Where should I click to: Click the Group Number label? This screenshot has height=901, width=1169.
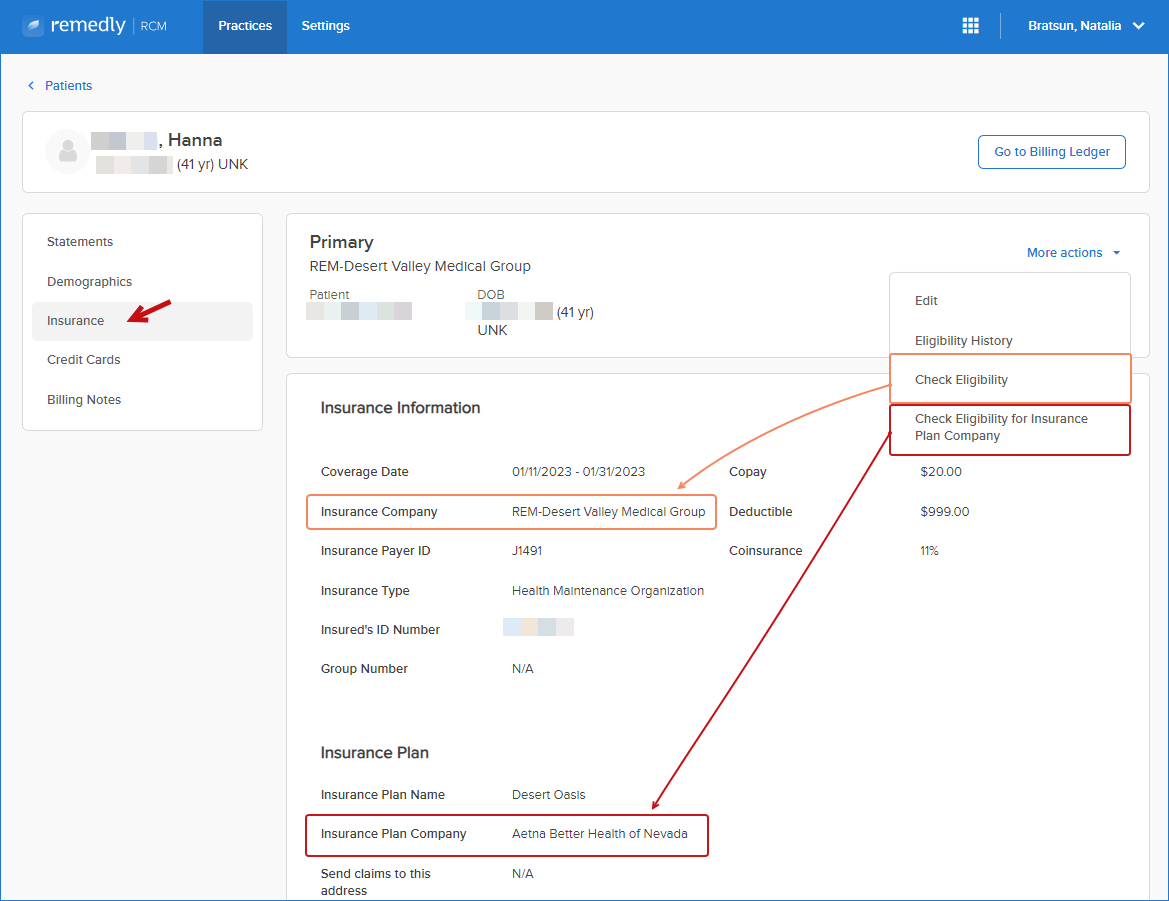(364, 668)
